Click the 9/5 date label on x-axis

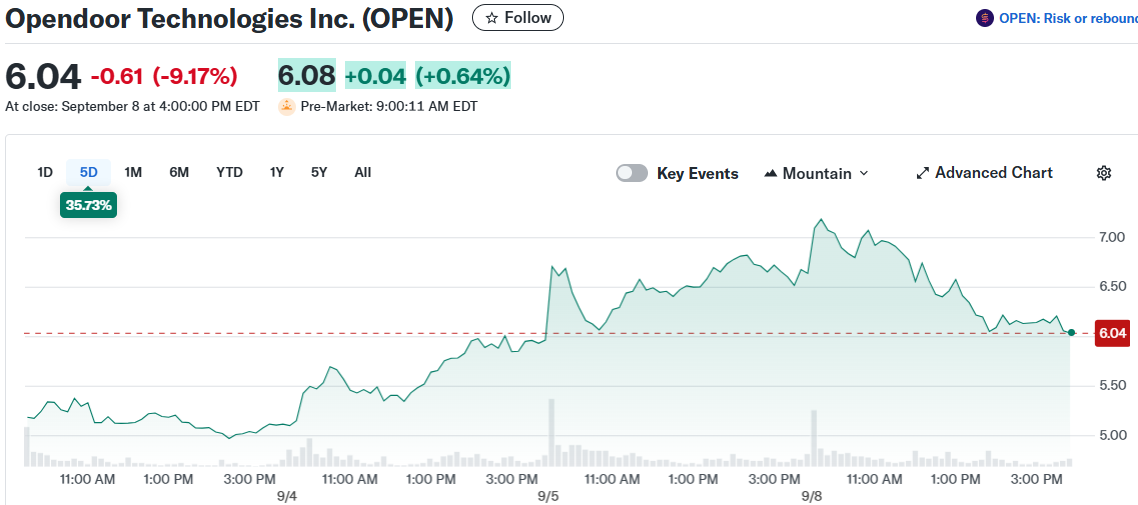tap(548, 496)
